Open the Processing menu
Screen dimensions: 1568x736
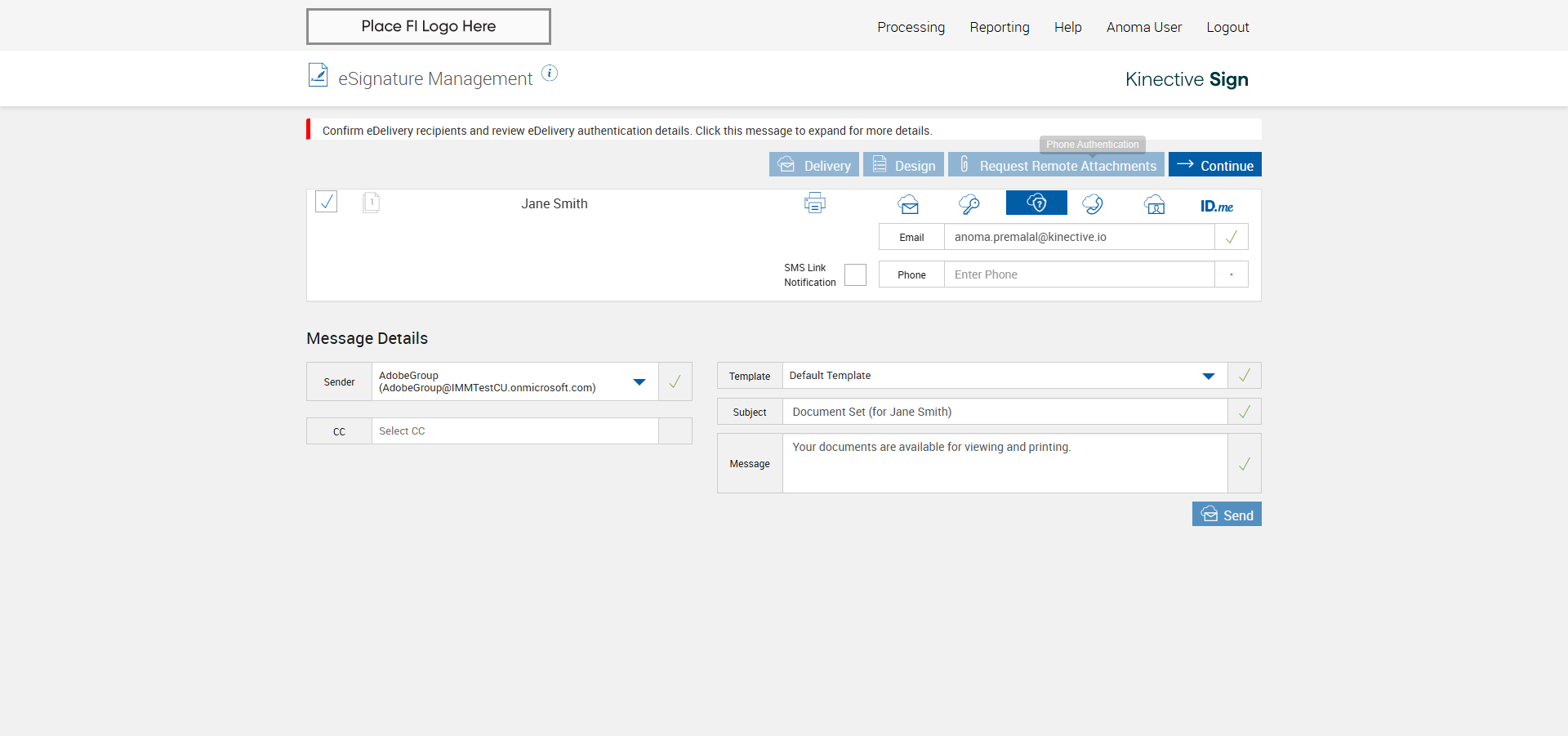[x=911, y=27]
